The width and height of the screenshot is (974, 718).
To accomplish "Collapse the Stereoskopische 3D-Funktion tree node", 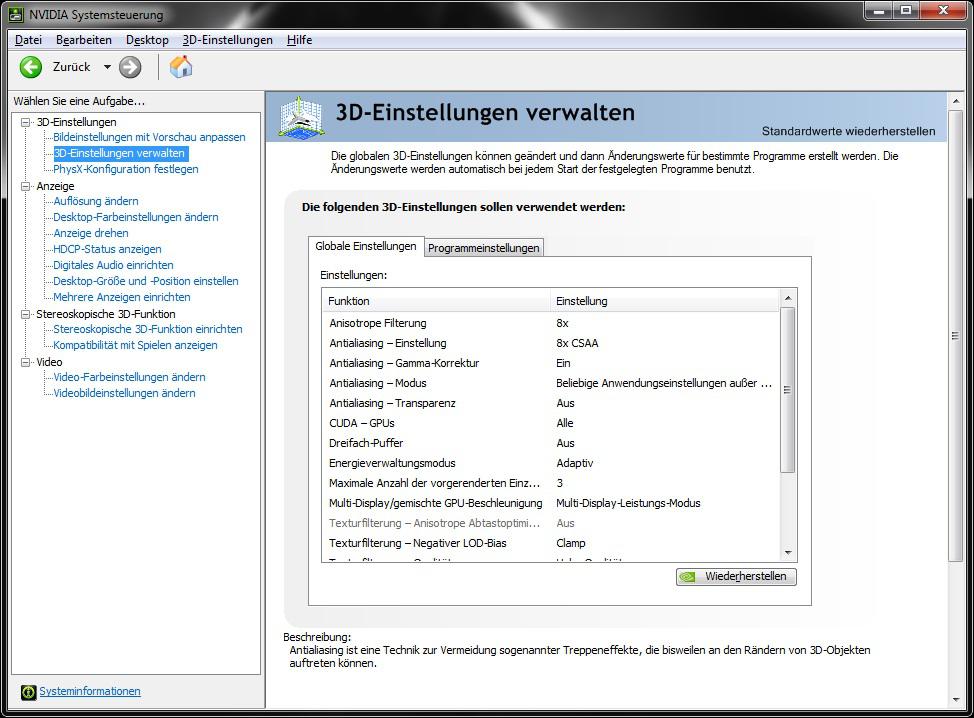I will (x=26, y=314).
